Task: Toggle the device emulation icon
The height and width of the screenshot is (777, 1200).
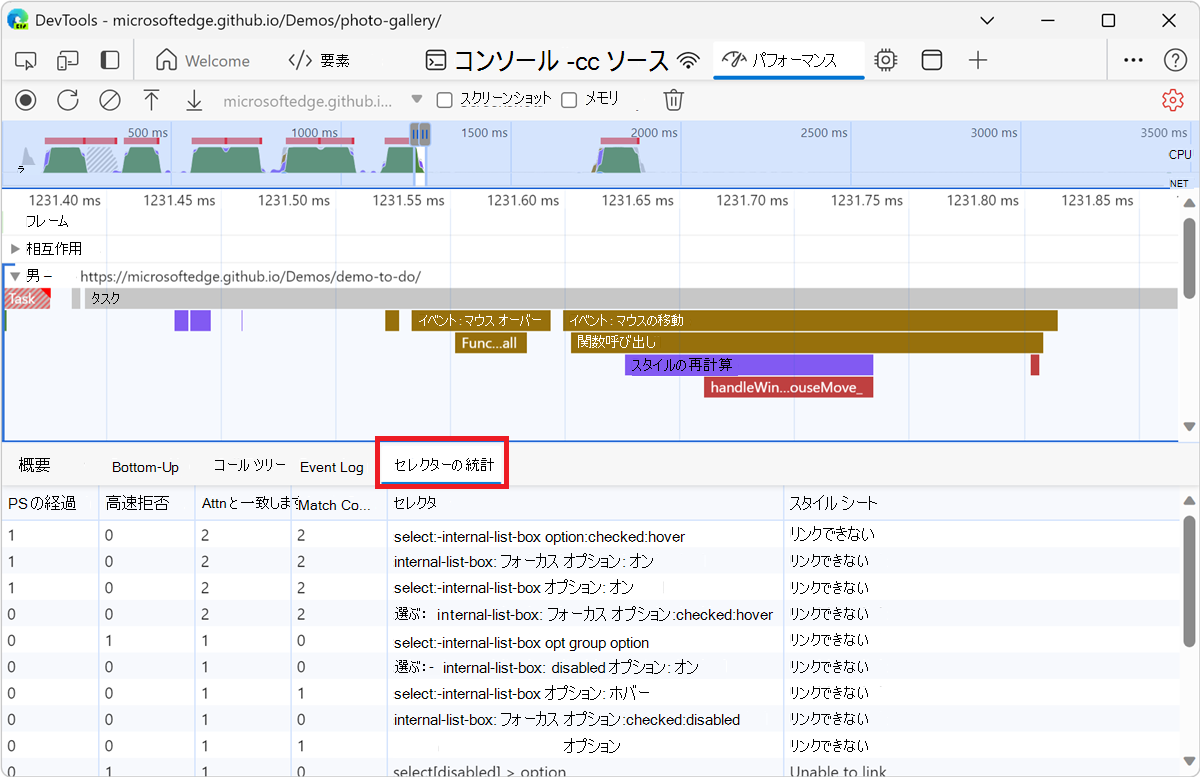Action: point(68,61)
